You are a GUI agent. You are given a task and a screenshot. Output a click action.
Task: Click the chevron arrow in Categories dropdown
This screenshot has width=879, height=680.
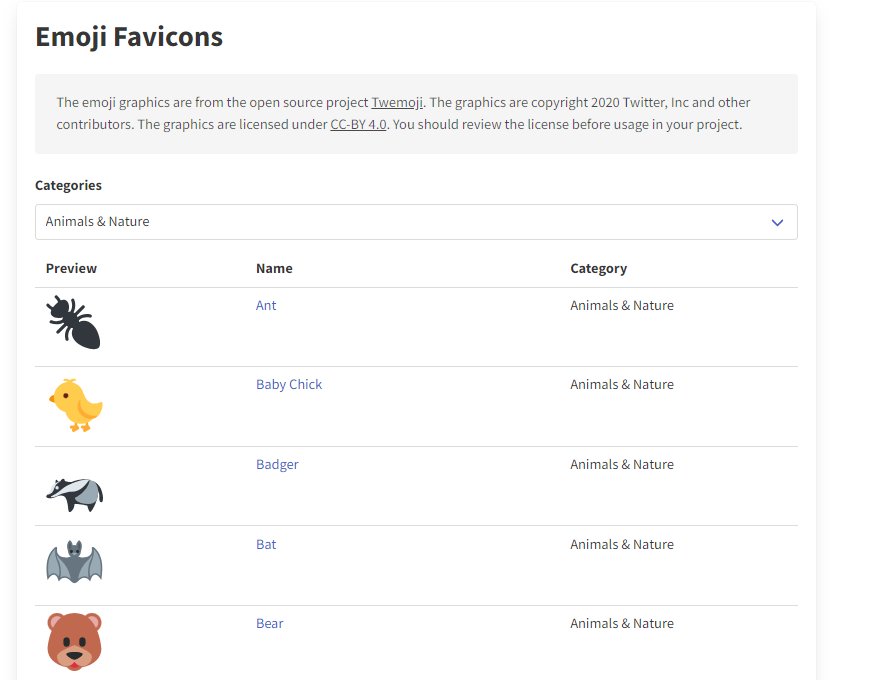(777, 223)
